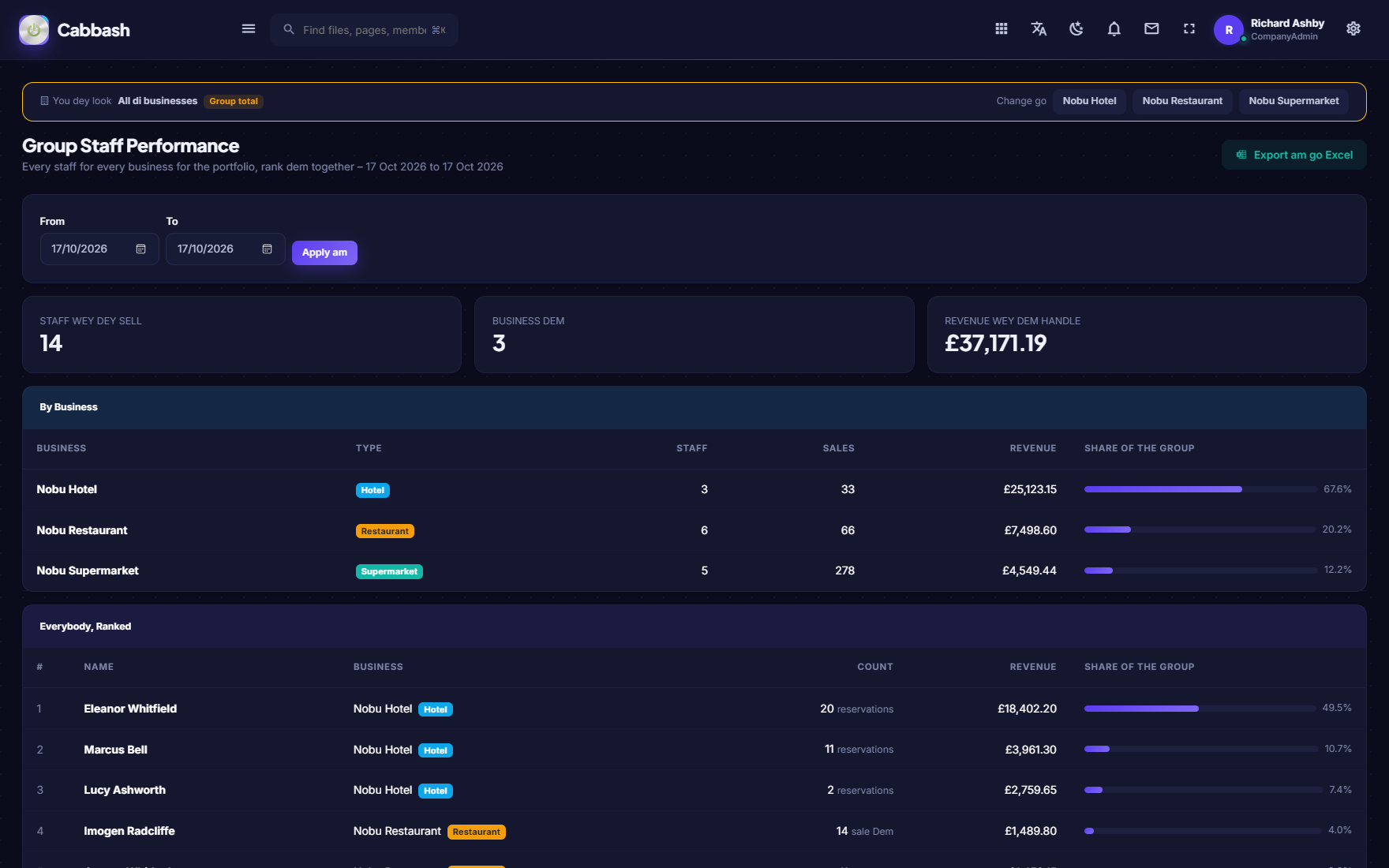
Task: Open Richard Ashby profile menu
Action: pos(1270,30)
